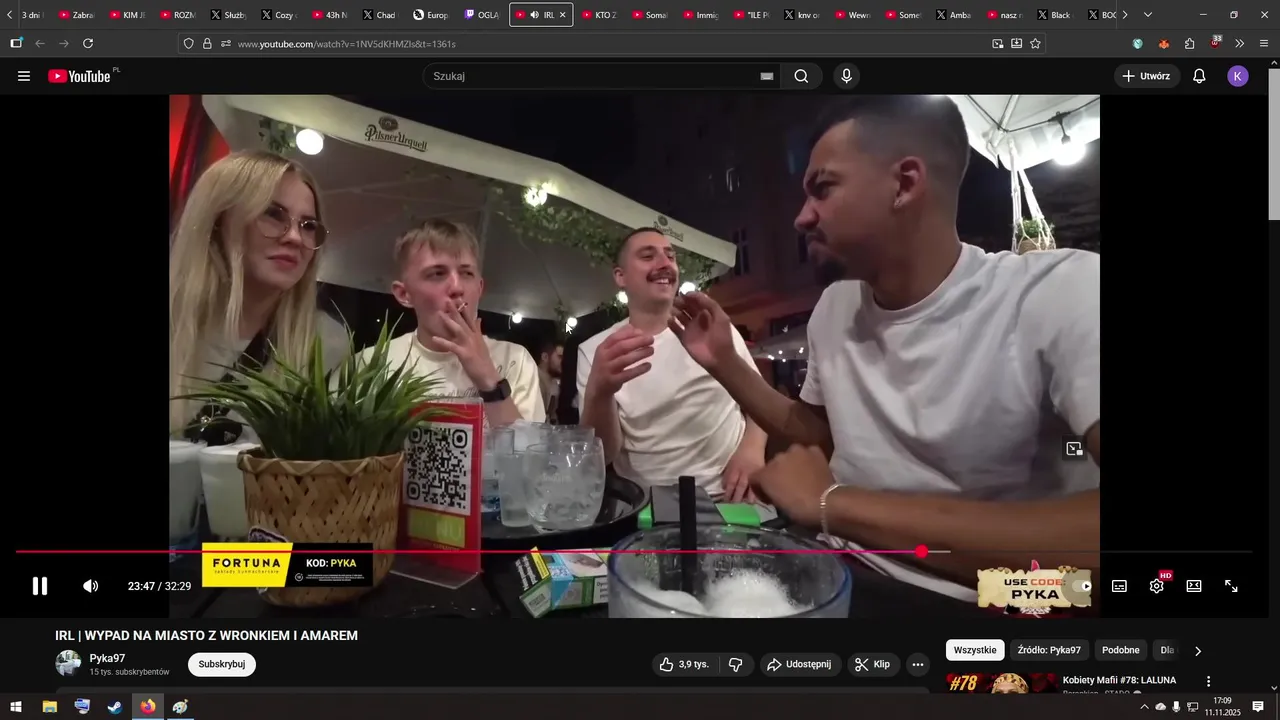Reload the page
The image size is (1280, 720).
point(88,44)
